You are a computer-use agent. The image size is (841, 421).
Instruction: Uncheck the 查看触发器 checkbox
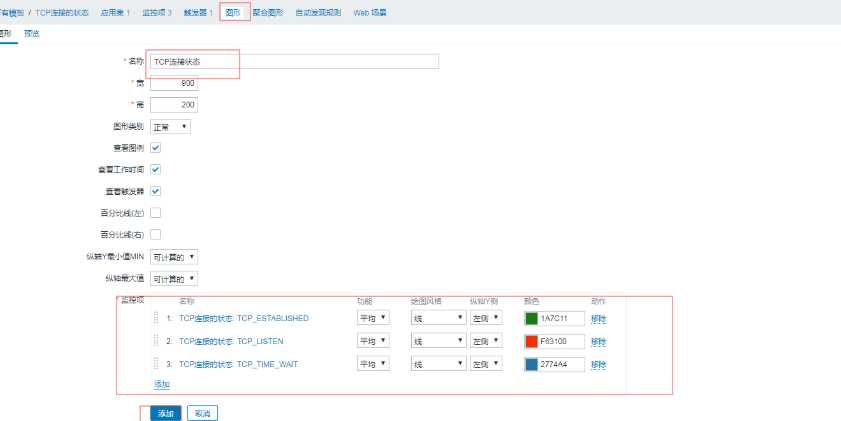[x=155, y=191]
